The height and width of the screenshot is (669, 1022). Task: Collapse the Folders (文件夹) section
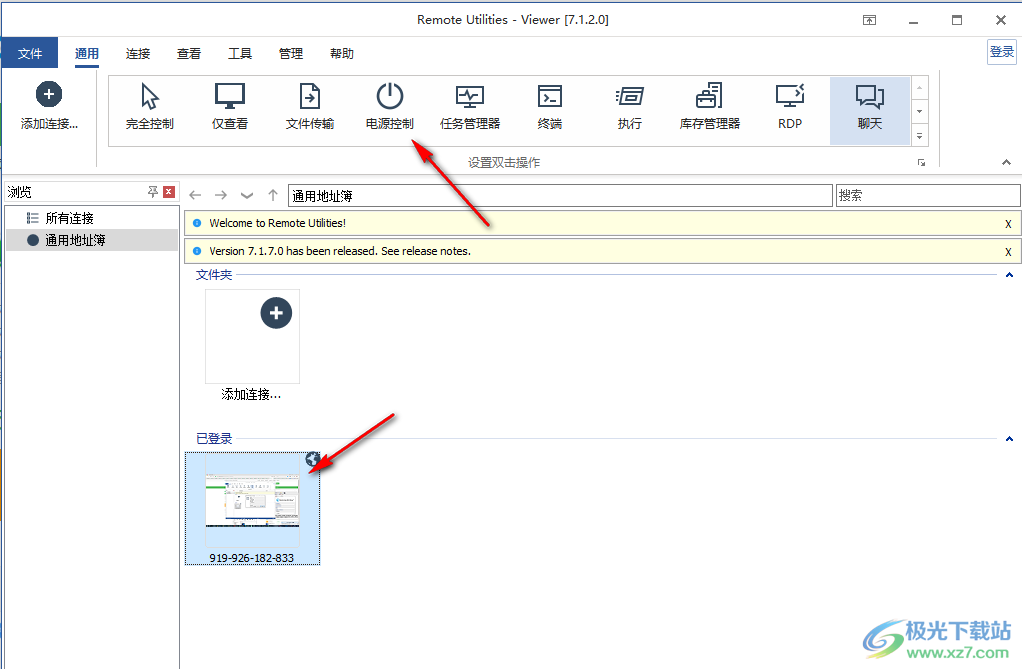pos(1009,275)
